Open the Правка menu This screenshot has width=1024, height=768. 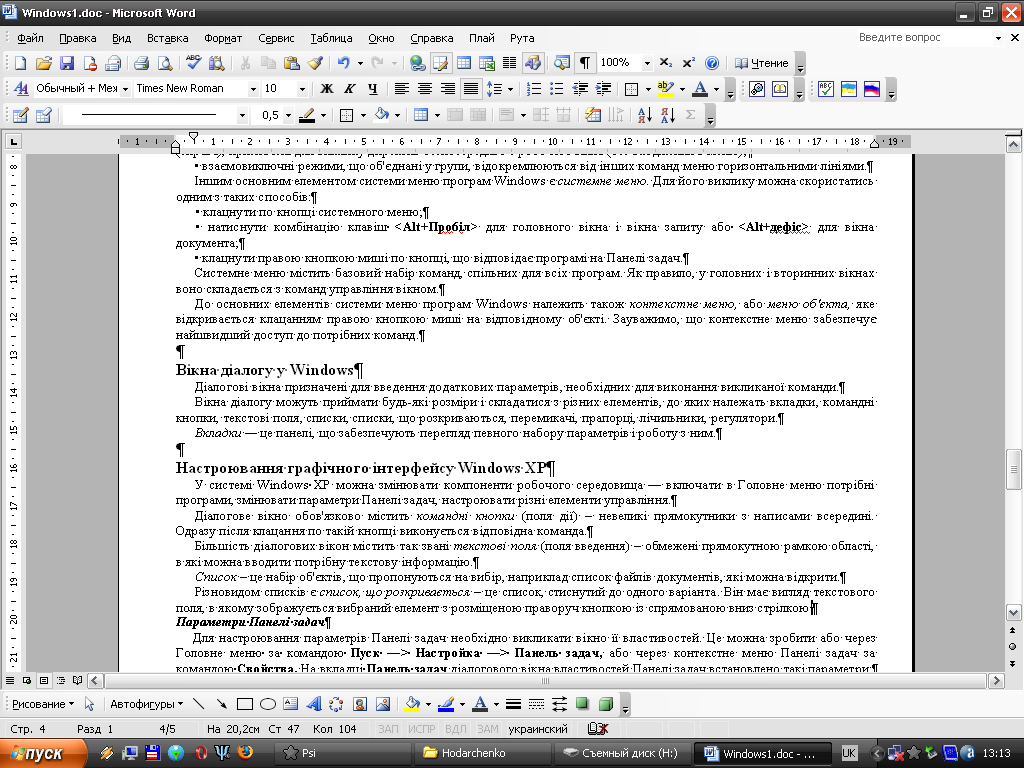pyautogui.click(x=78, y=38)
